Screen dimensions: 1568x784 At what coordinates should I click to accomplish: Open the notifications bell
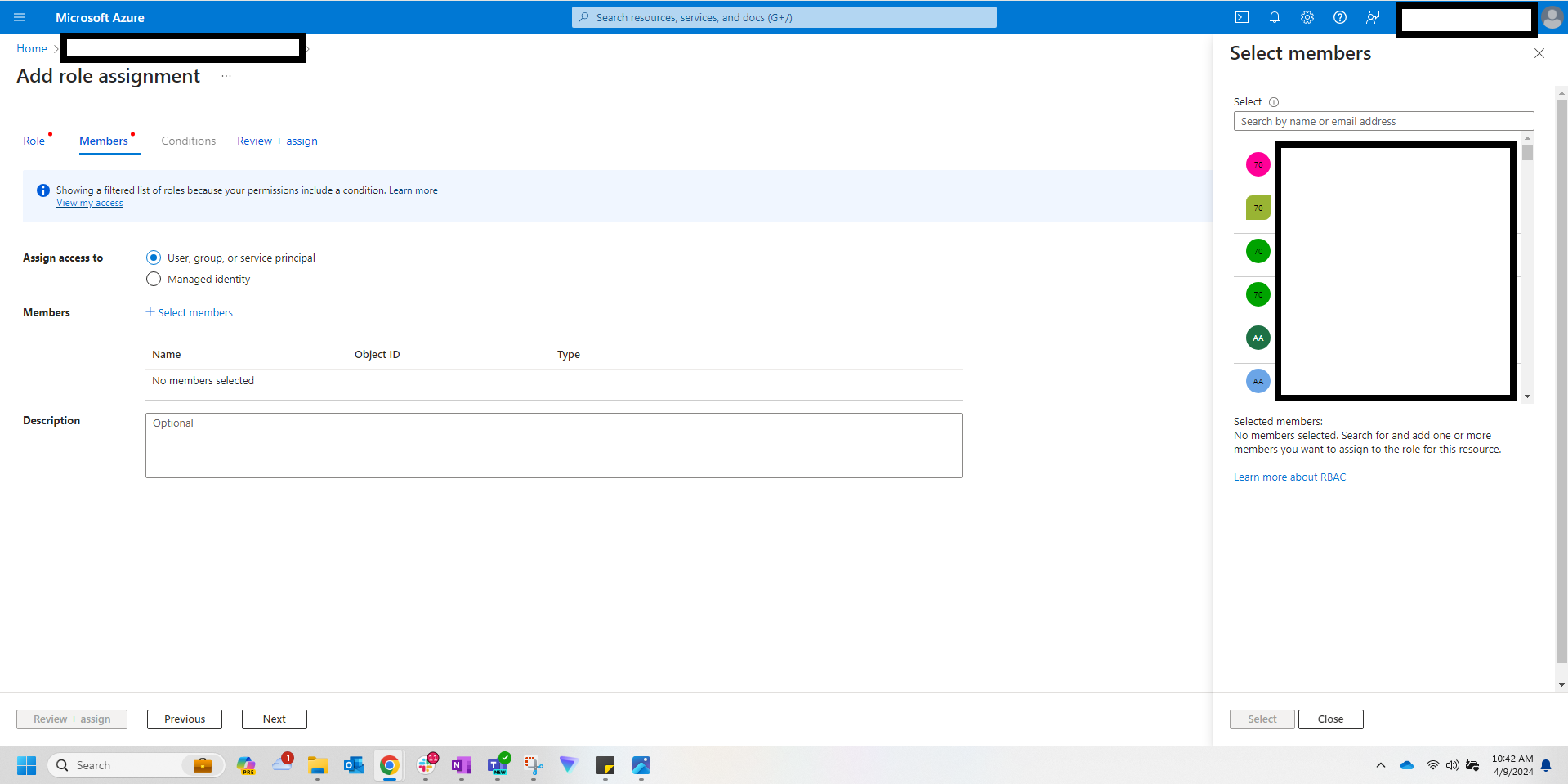click(1275, 17)
